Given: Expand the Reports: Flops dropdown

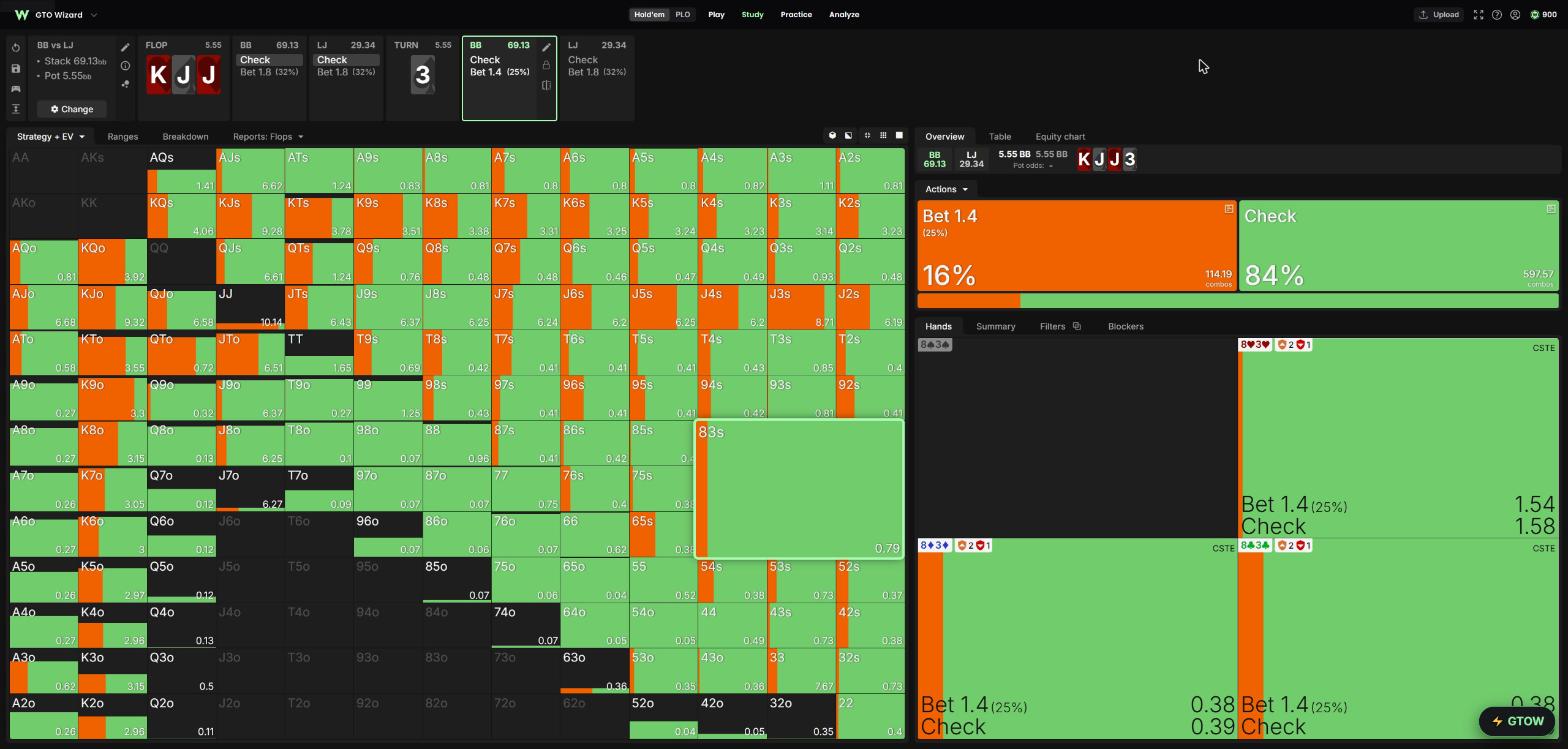Looking at the screenshot, I should coord(268,137).
